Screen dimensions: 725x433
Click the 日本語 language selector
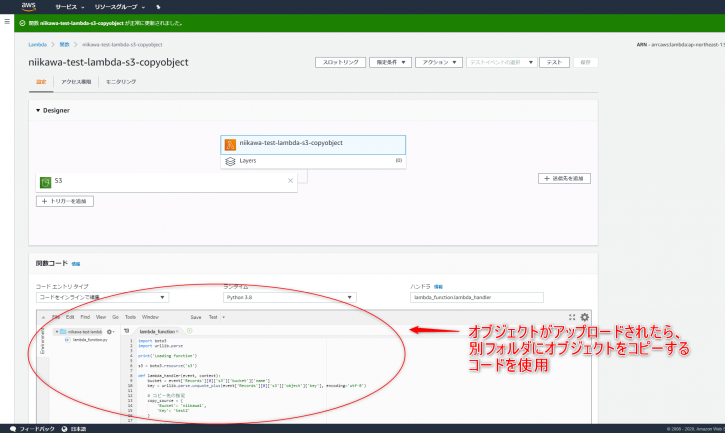[x=78, y=429]
